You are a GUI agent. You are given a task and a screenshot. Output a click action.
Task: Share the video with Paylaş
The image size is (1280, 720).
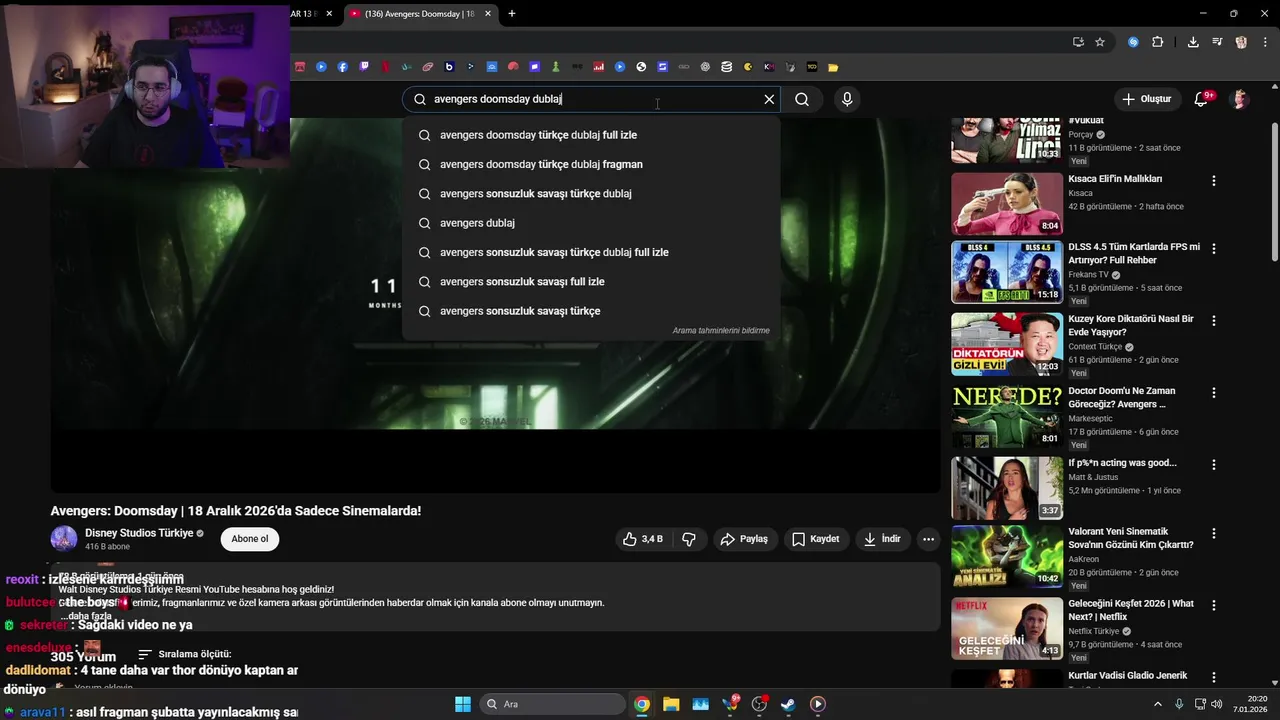[745, 539]
